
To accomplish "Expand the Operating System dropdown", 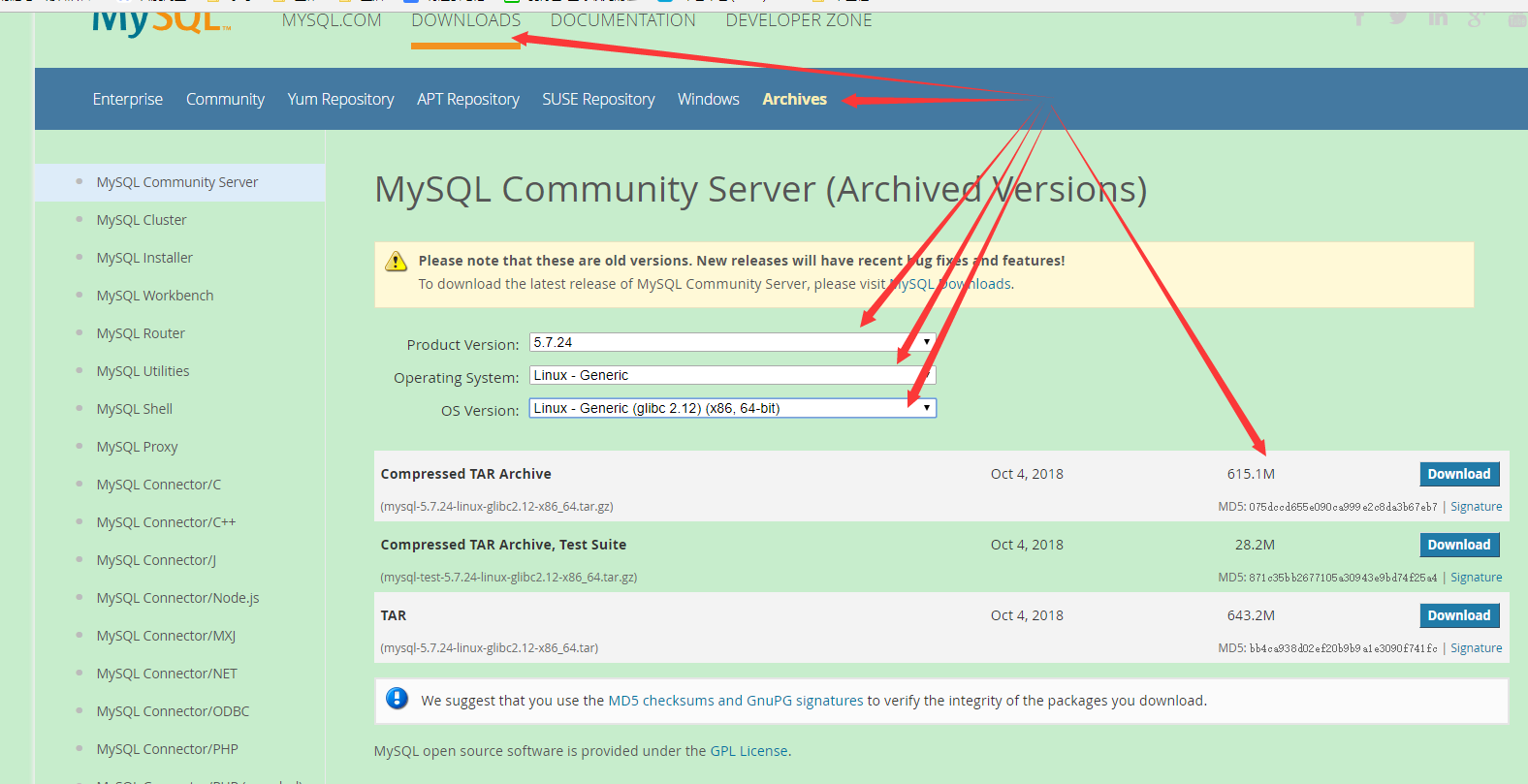I will tap(733, 375).
